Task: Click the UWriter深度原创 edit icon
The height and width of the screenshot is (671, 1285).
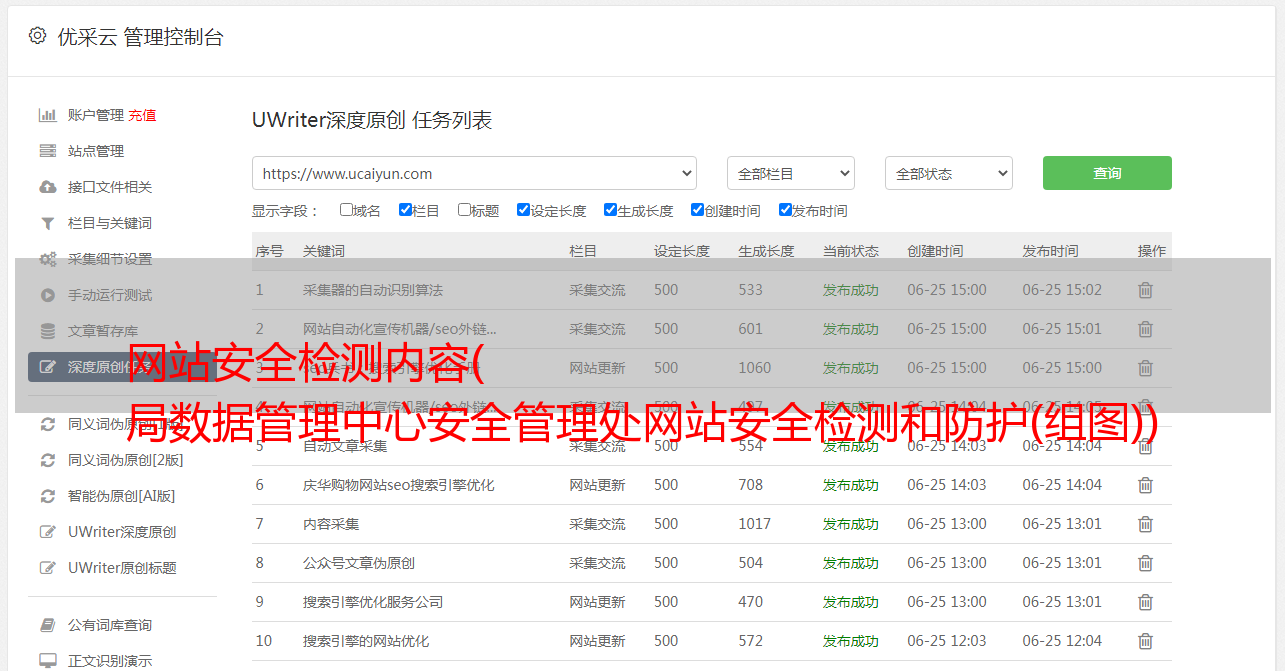Action: 47,532
